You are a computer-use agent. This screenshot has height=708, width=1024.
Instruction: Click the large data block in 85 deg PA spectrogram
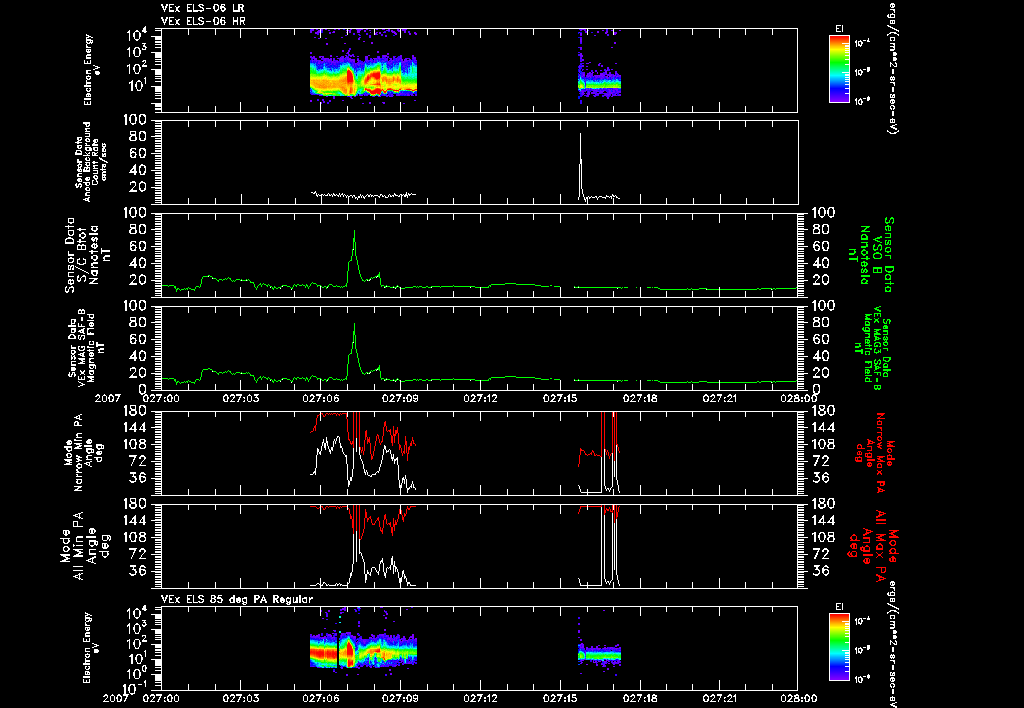[x=363, y=651]
